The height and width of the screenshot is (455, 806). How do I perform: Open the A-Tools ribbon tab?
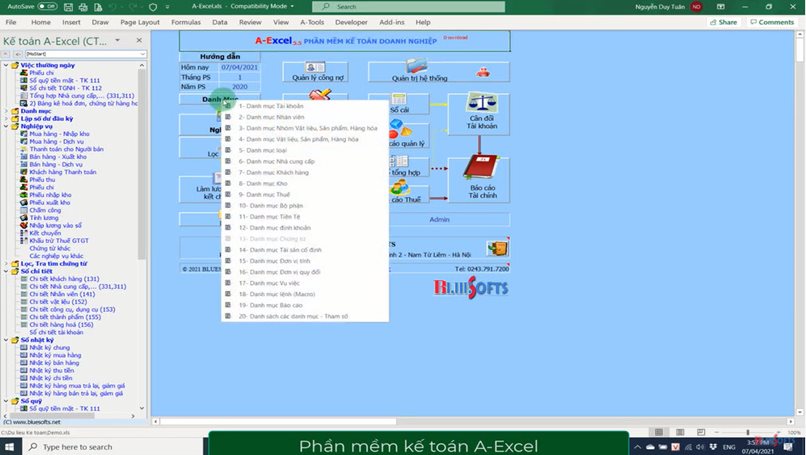tap(312, 22)
